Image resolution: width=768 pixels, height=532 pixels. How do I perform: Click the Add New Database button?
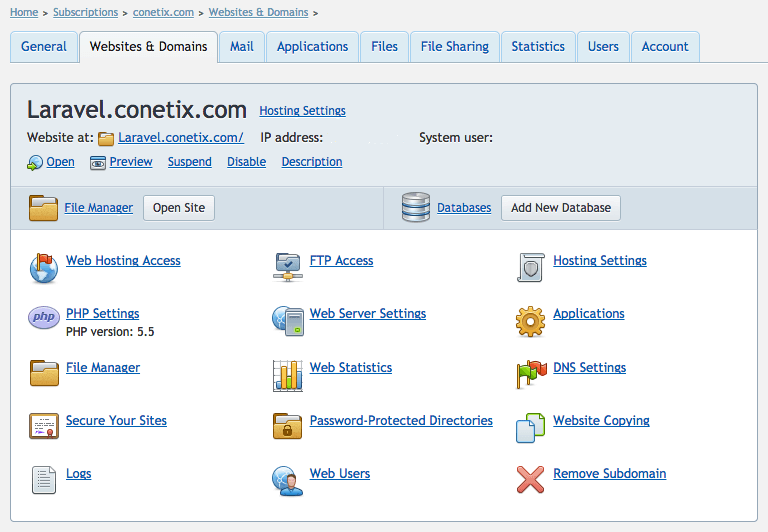(x=561, y=208)
